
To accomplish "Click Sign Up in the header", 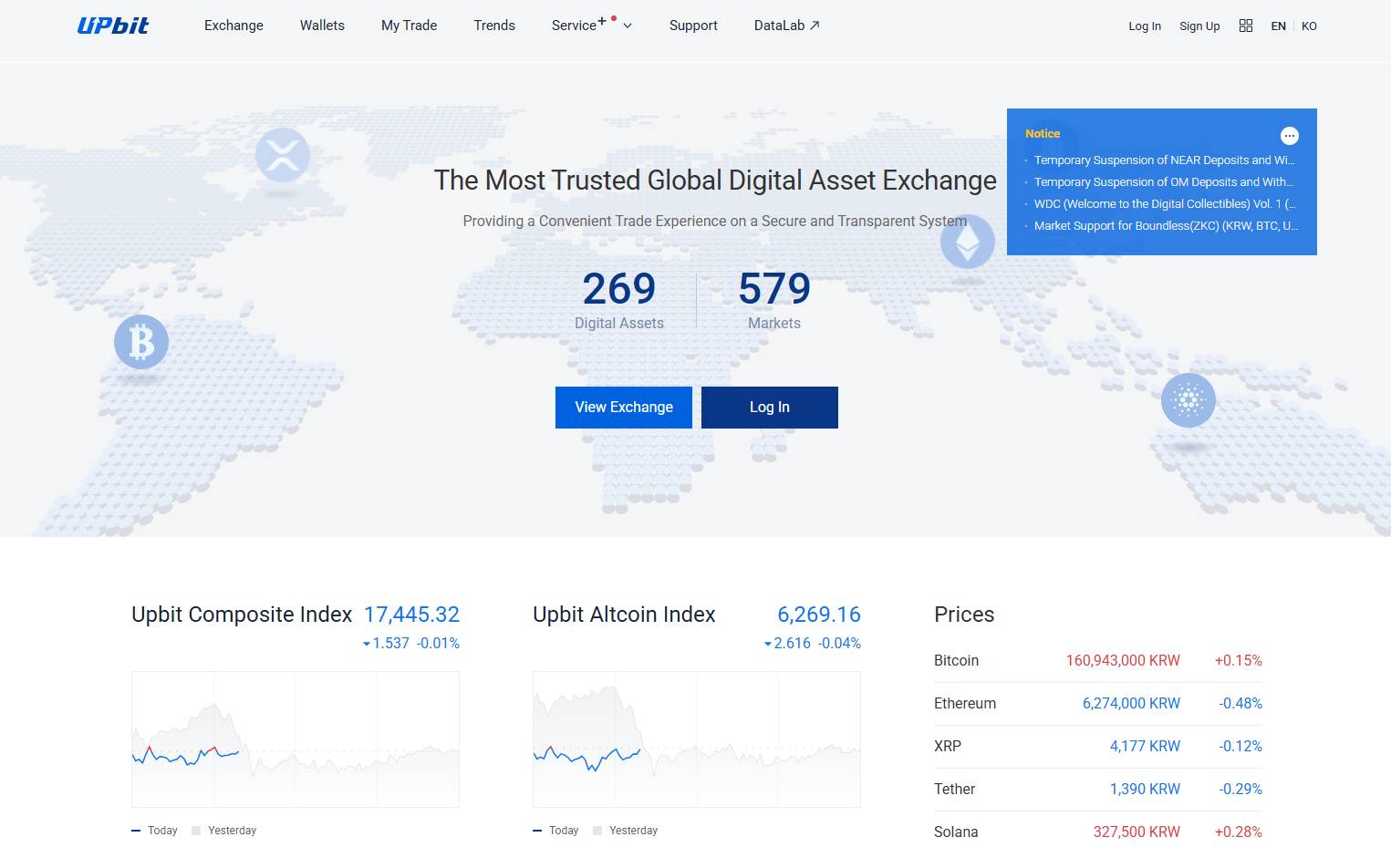I will pyautogui.click(x=1199, y=26).
